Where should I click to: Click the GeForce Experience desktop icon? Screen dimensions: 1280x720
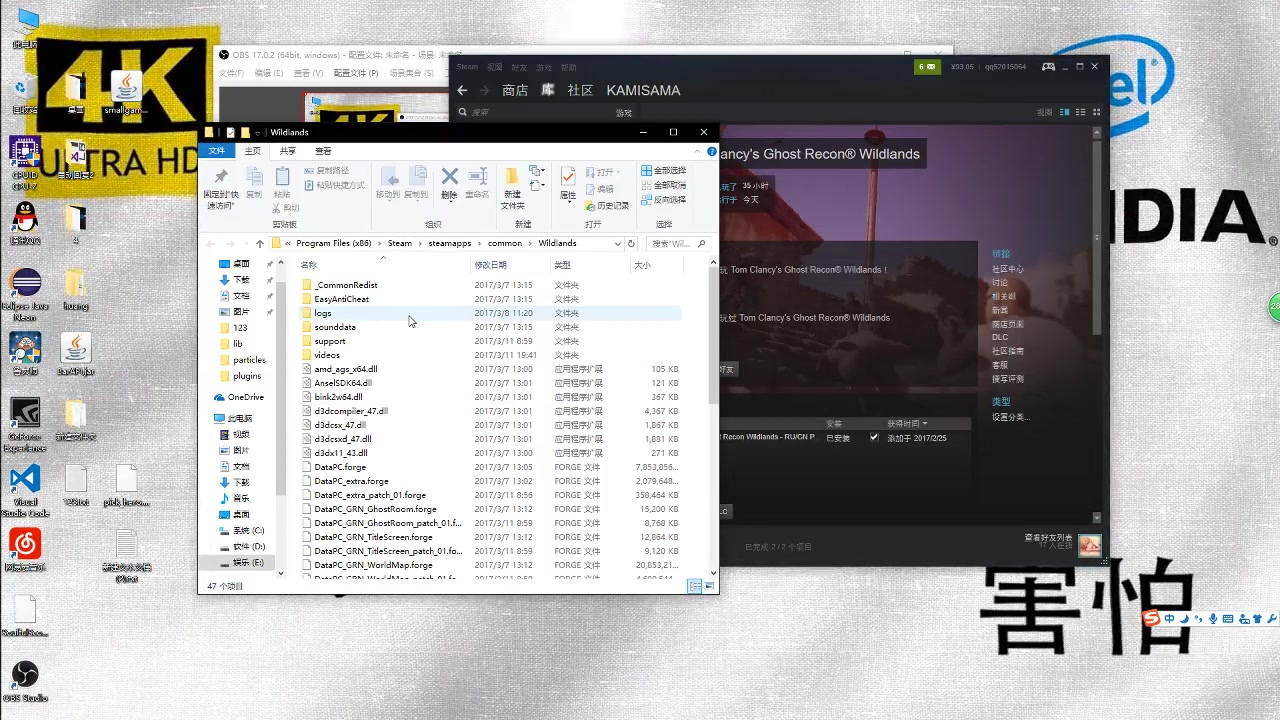[25, 424]
